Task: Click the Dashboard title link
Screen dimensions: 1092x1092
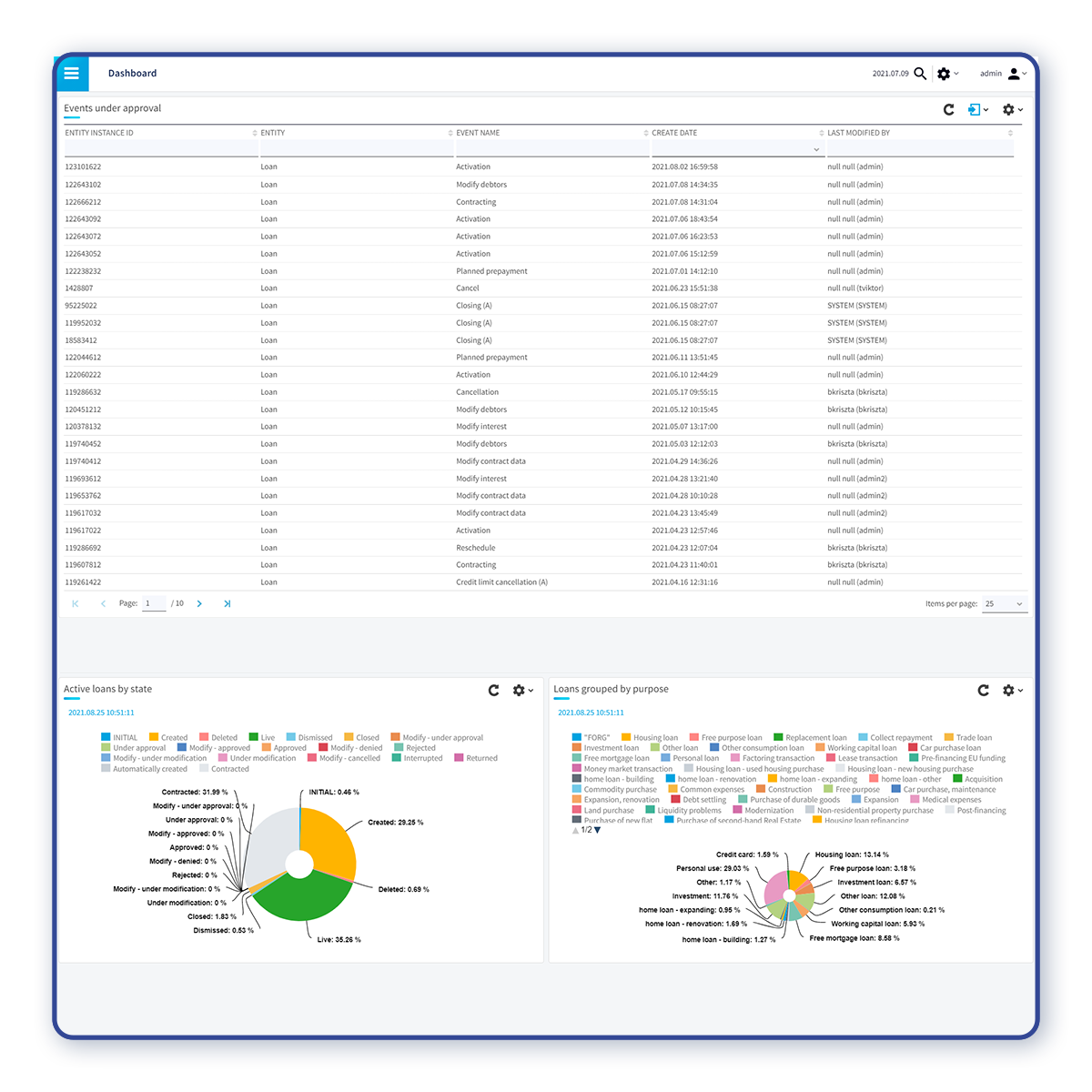Action: click(x=132, y=74)
